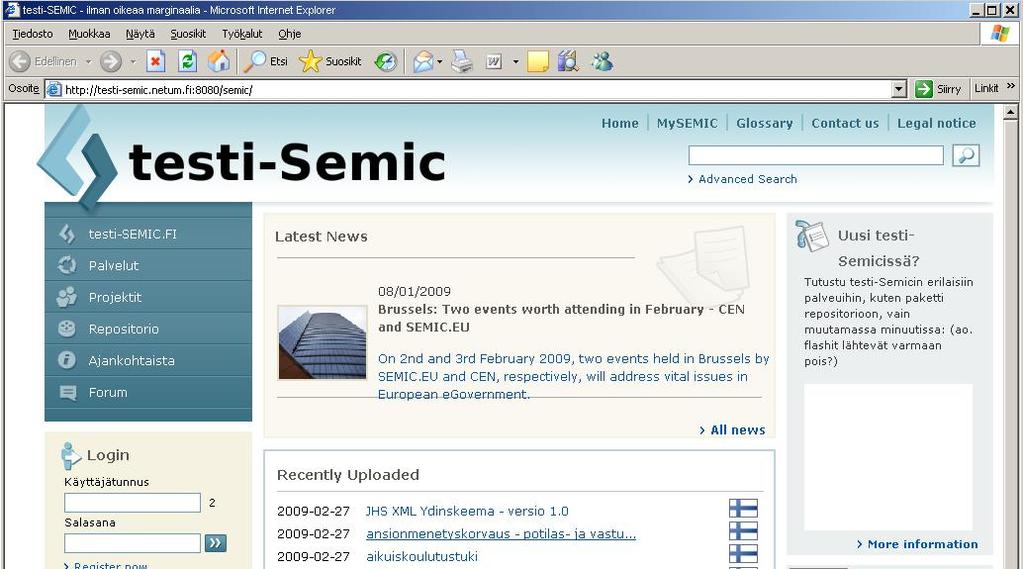Open the Suosikit favorites star button

(330, 61)
